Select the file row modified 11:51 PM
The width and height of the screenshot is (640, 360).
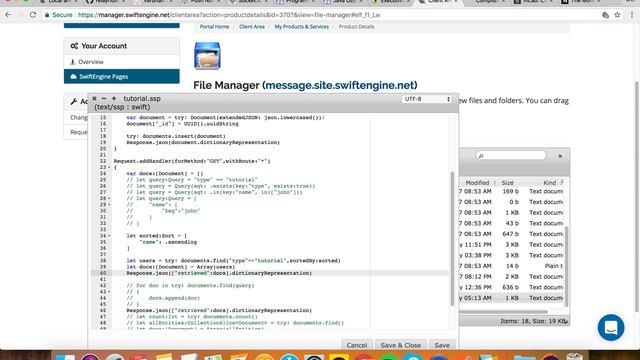click(511, 244)
